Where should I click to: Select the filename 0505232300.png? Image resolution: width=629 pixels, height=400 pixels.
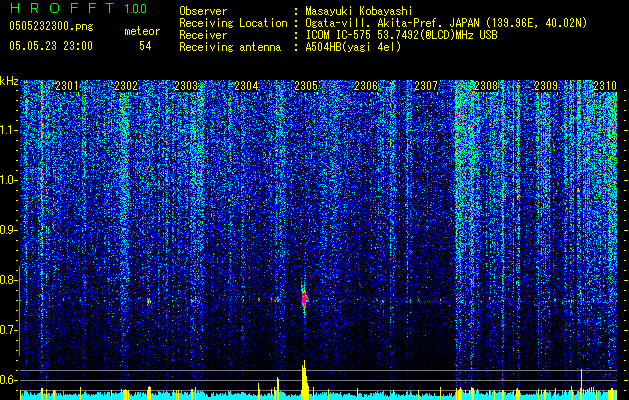(51, 26)
